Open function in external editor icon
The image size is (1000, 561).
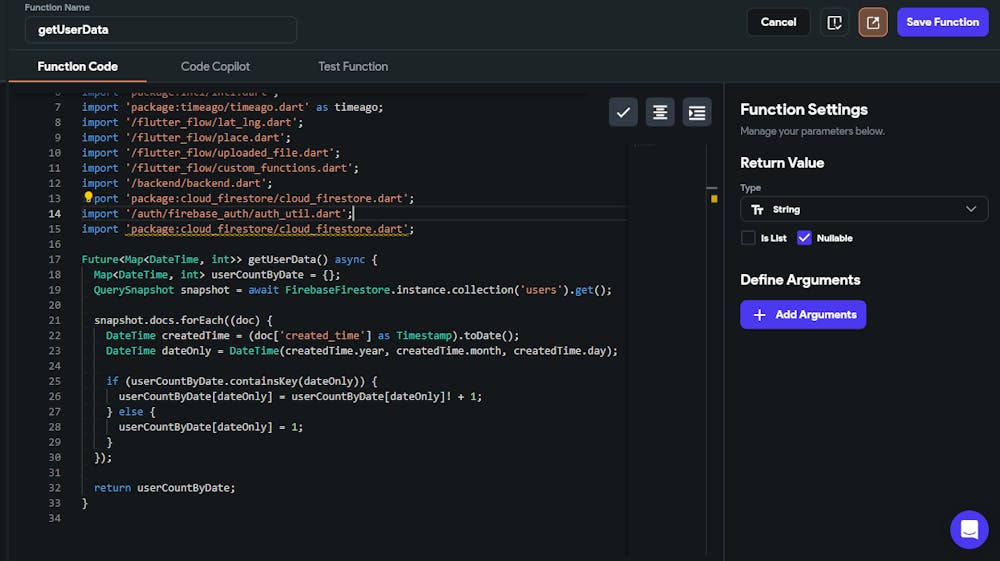coord(873,22)
